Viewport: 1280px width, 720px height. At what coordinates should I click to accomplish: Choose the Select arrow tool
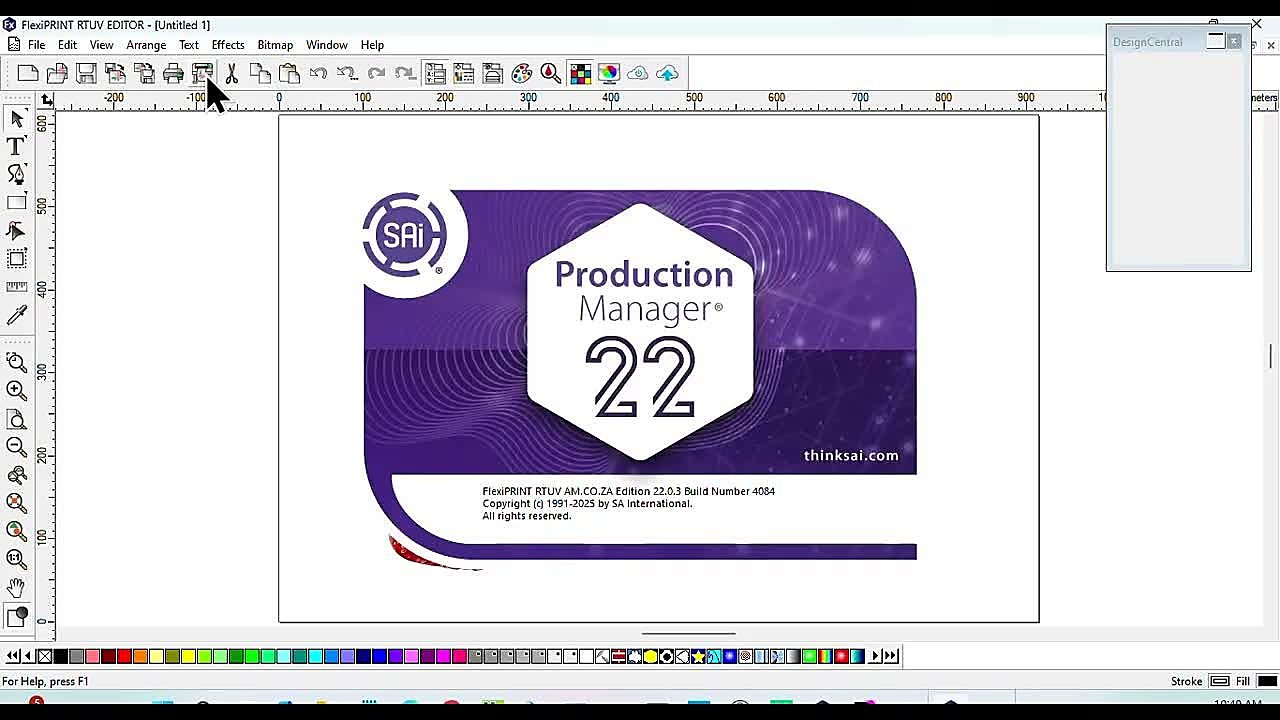point(16,119)
